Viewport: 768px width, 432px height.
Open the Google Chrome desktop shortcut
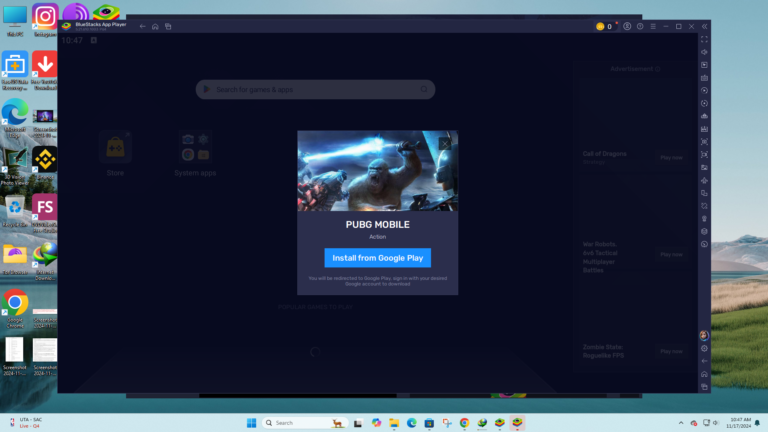15,308
